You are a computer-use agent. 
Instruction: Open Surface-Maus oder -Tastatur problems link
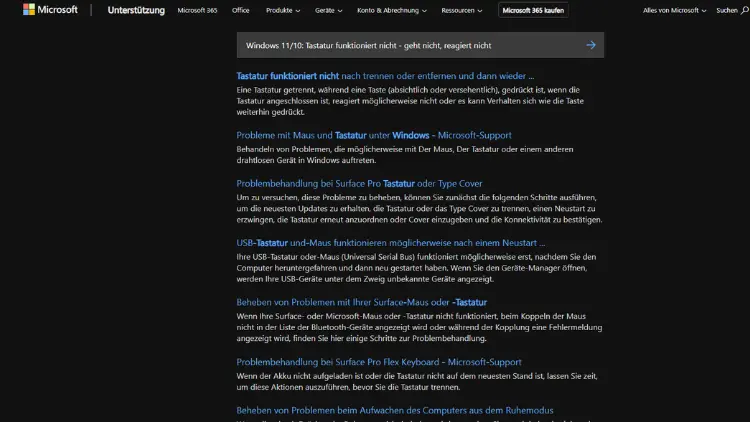tap(361, 302)
